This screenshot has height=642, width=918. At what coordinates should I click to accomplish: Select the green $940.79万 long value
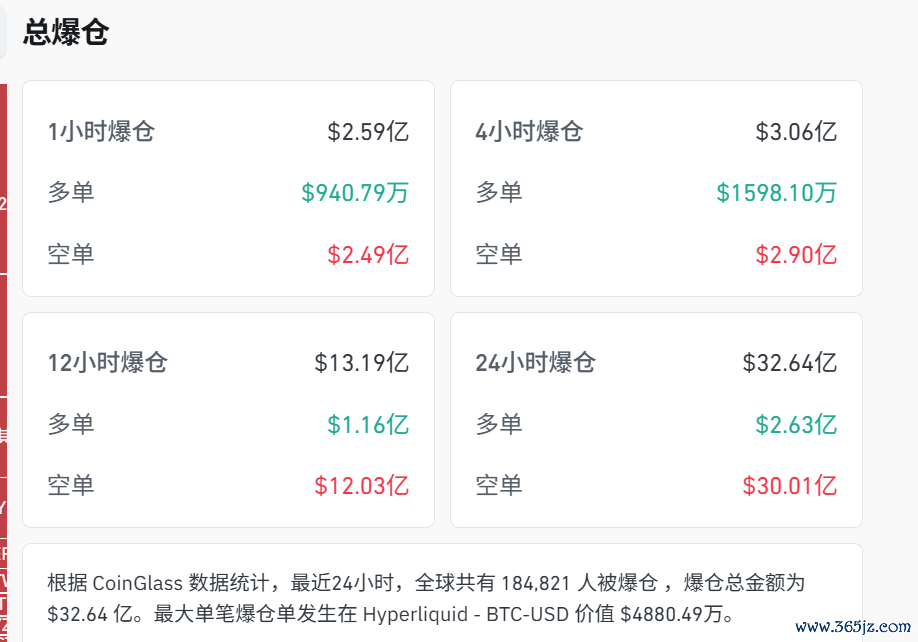(355, 193)
